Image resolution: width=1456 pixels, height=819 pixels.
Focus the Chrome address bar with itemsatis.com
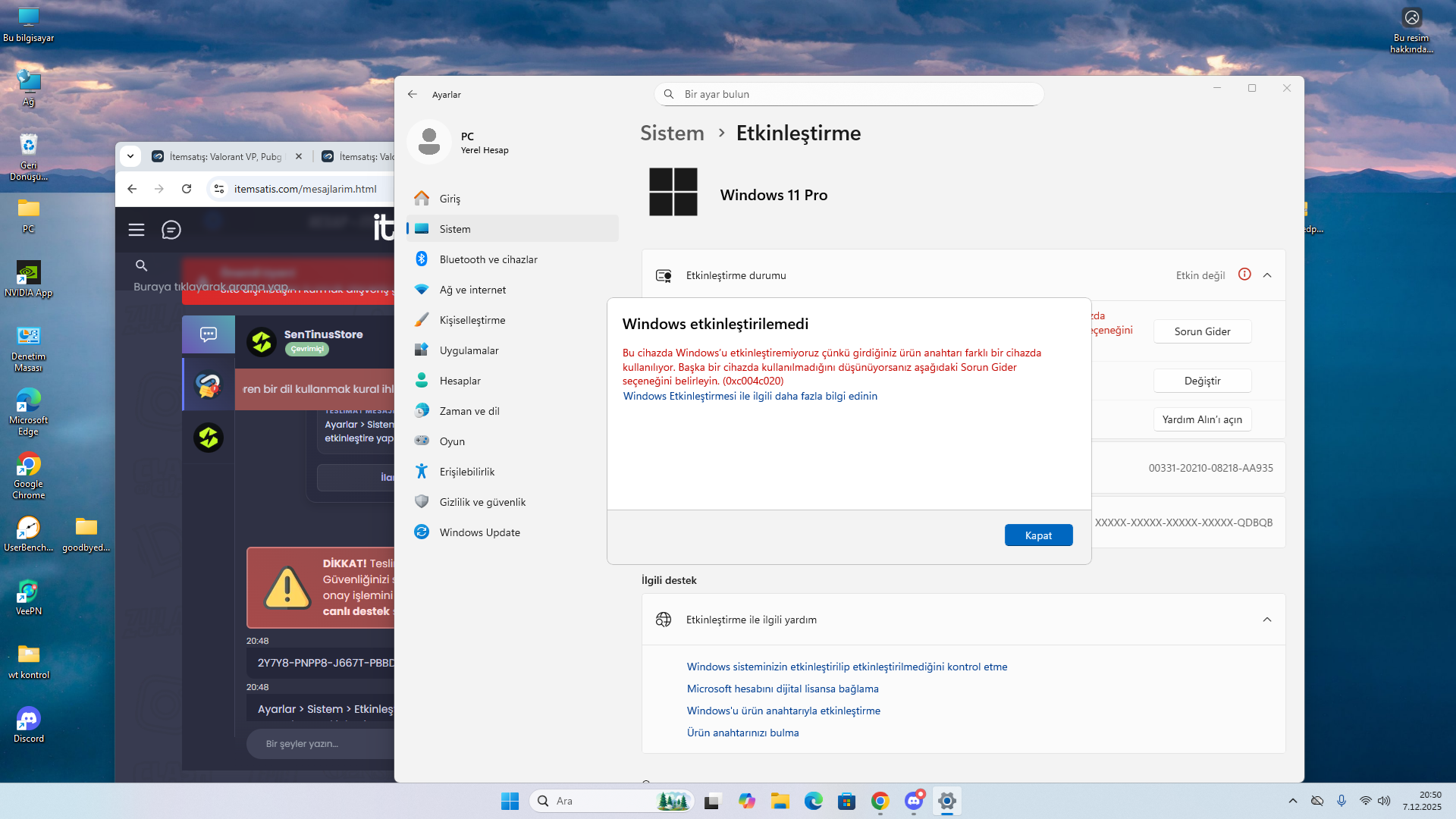point(305,189)
